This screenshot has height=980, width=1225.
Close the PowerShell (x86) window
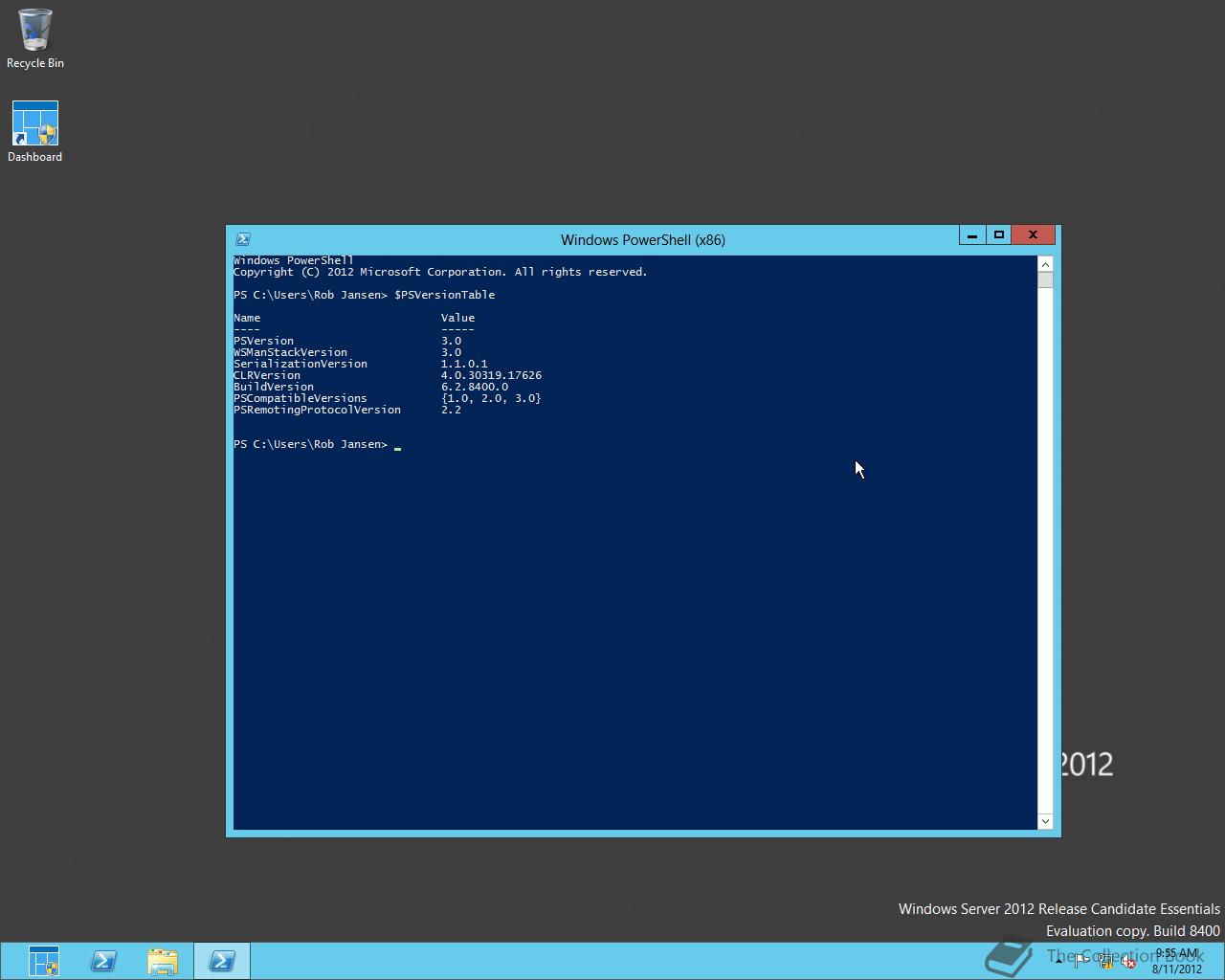1033,235
